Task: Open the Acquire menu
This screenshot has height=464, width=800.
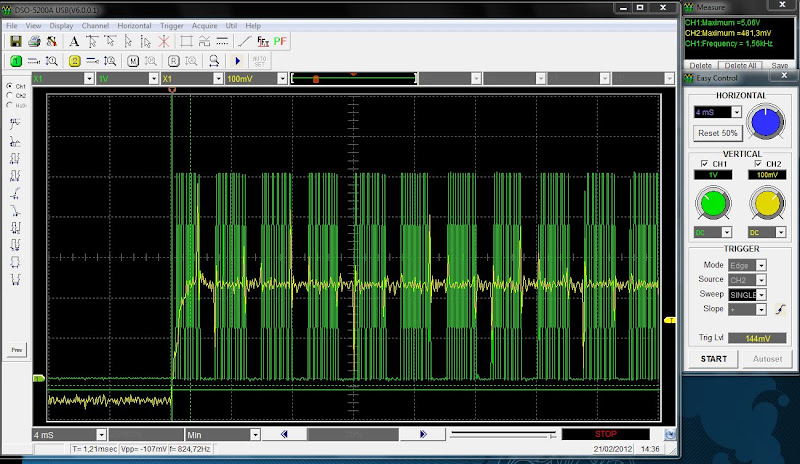Action: pos(204,26)
